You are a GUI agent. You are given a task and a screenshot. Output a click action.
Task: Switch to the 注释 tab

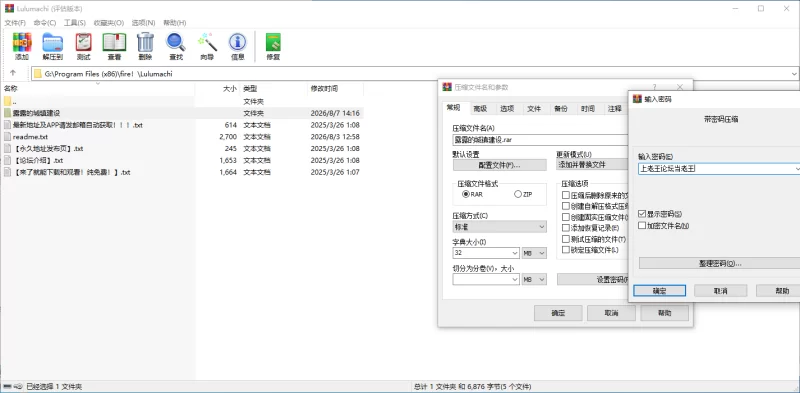pyautogui.click(x=614, y=109)
